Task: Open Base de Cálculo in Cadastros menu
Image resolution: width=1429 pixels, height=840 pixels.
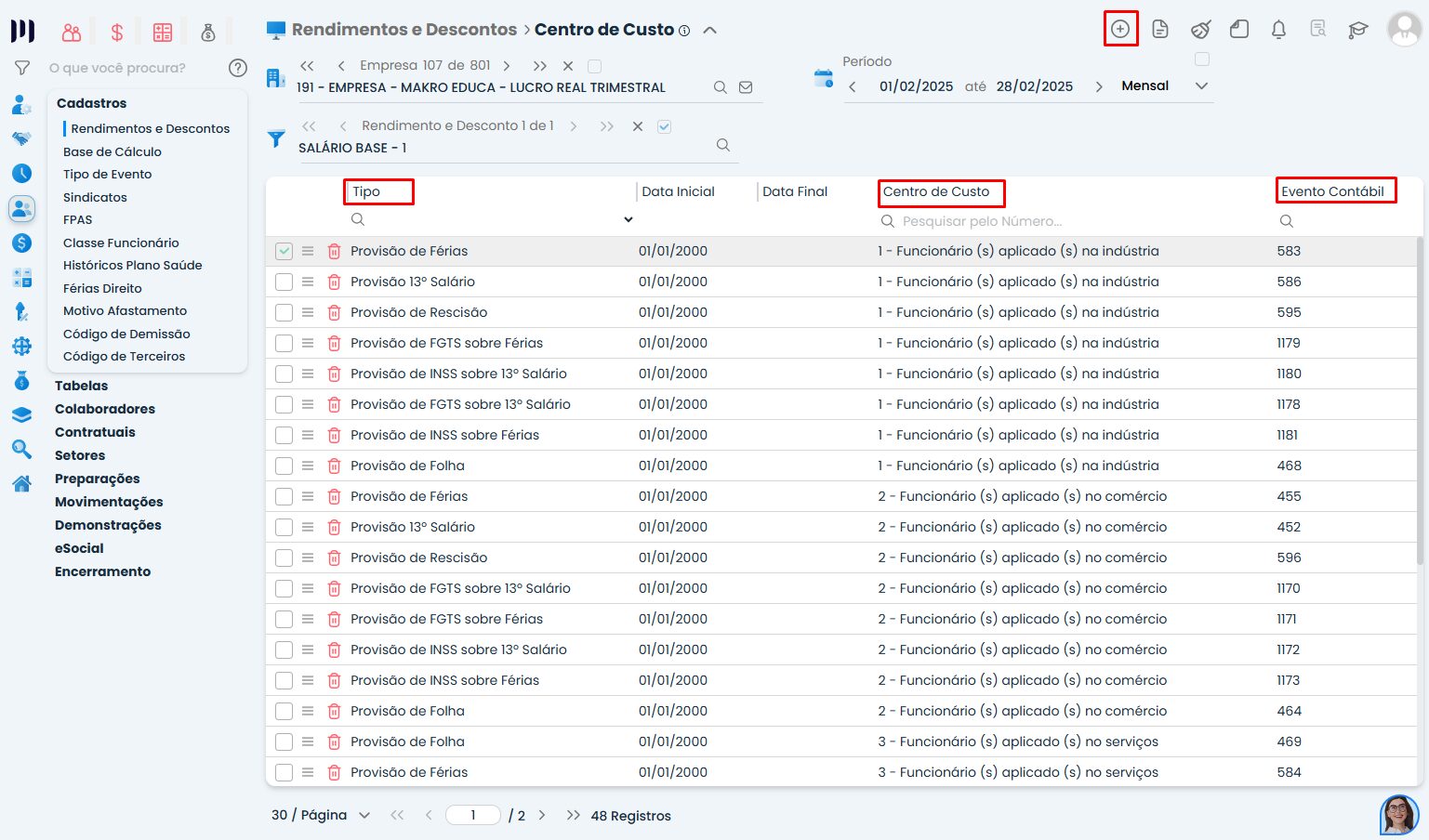Action: (x=112, y=151)
